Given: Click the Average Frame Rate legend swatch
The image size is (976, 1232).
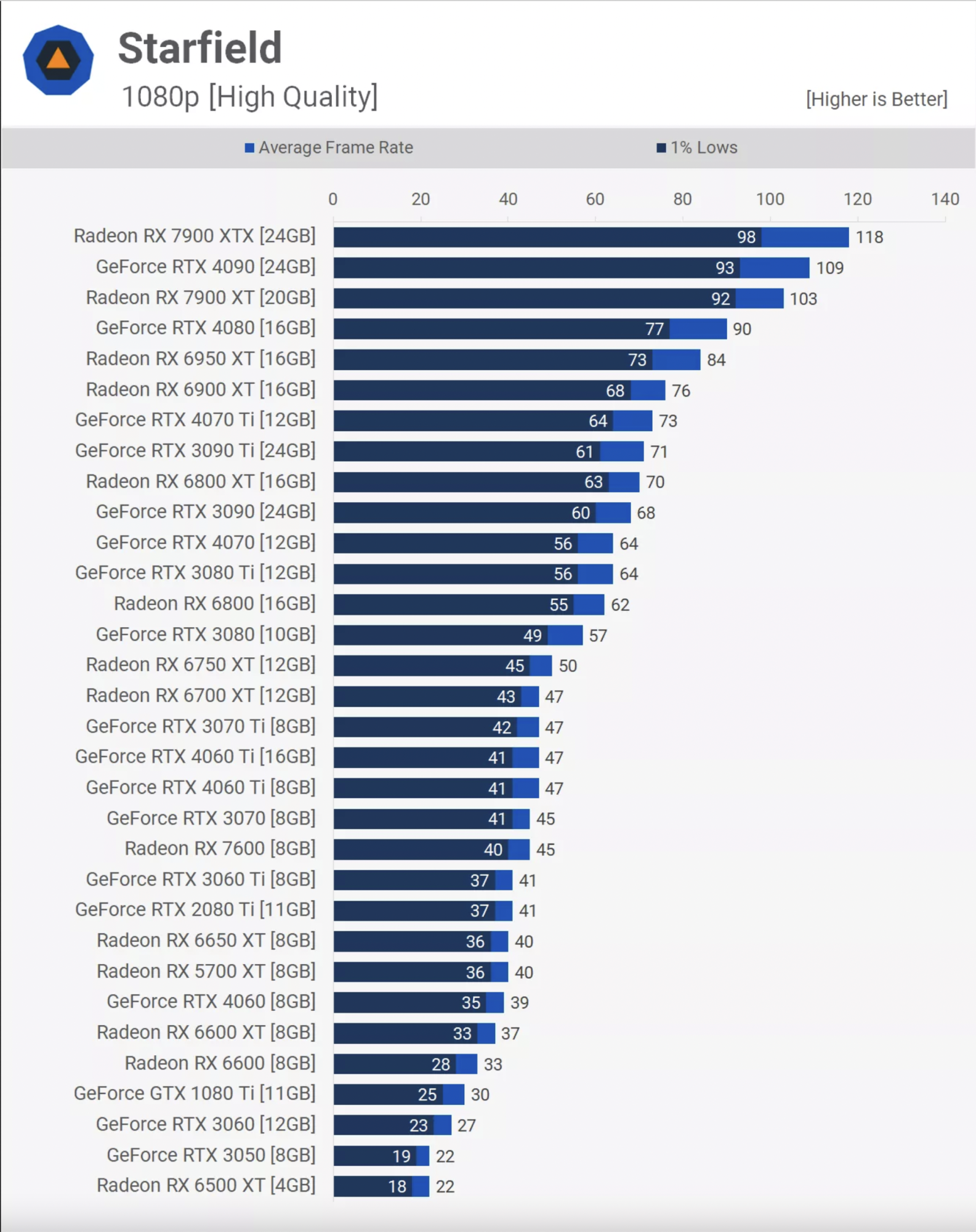Looking at the screenshot, I should (249, 148).
